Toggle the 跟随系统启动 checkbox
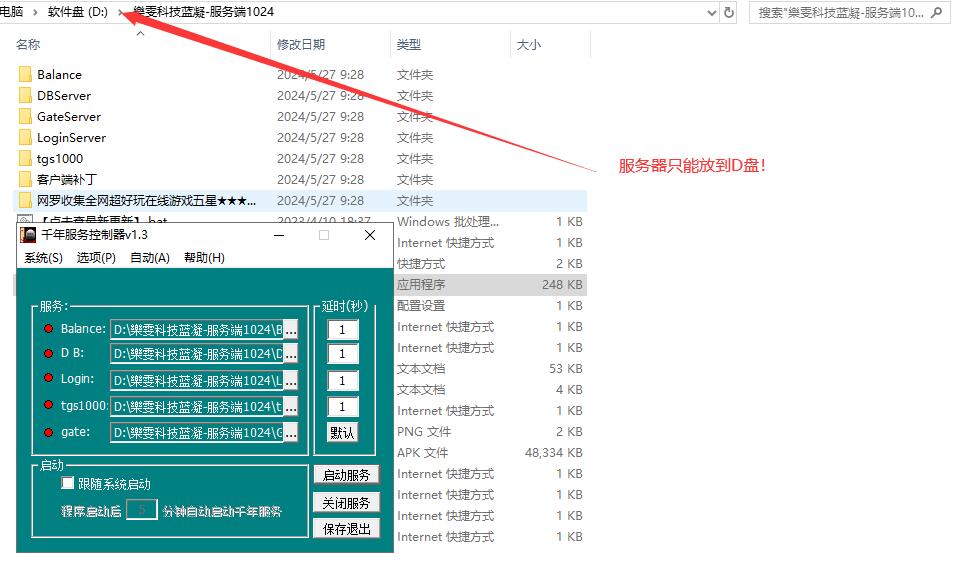955x564 pixels. click(x=68, y=483)
